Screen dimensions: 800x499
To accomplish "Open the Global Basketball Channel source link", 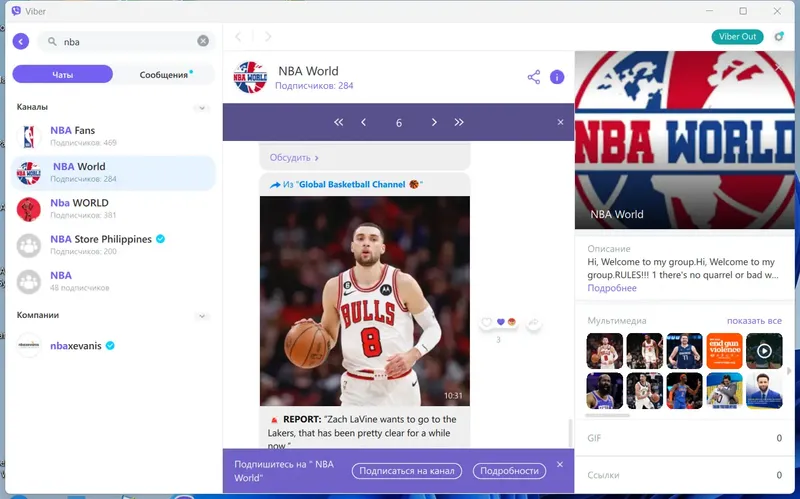I will pyautogui.click(x=352, y=184).
